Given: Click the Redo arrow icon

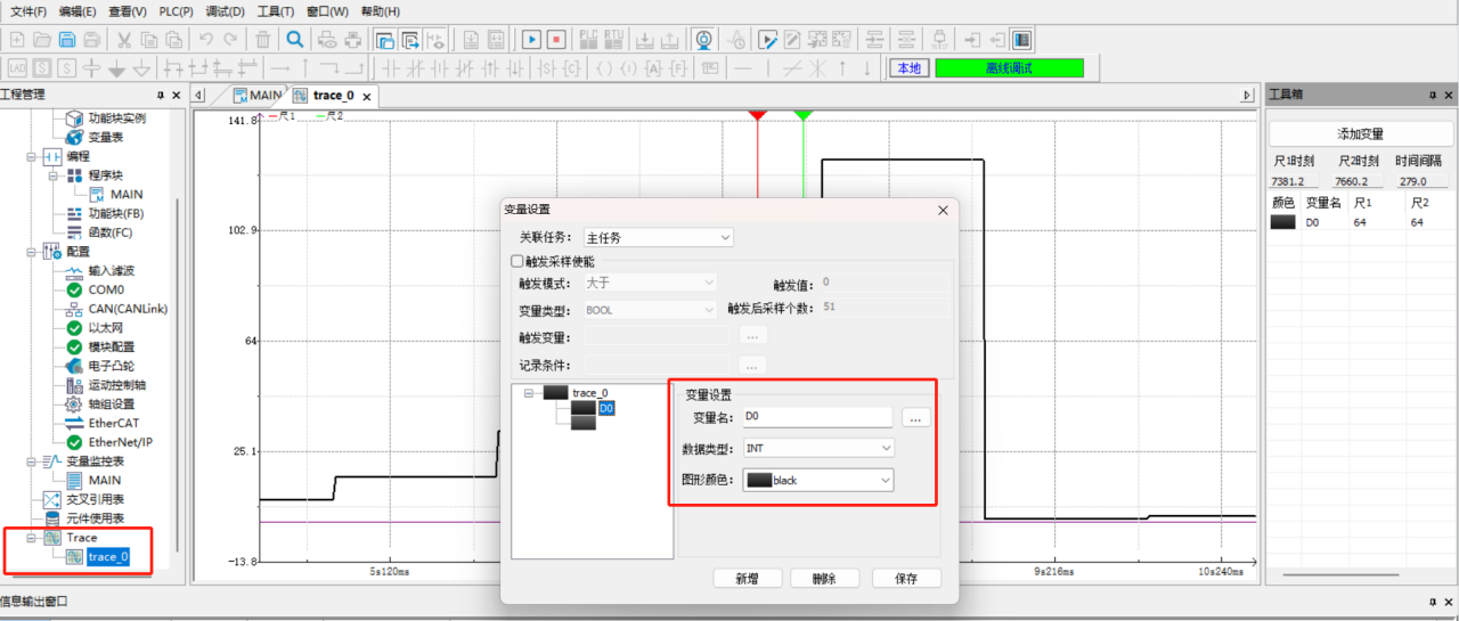Looking at the screenshot, I should click(x=230, y=40).
